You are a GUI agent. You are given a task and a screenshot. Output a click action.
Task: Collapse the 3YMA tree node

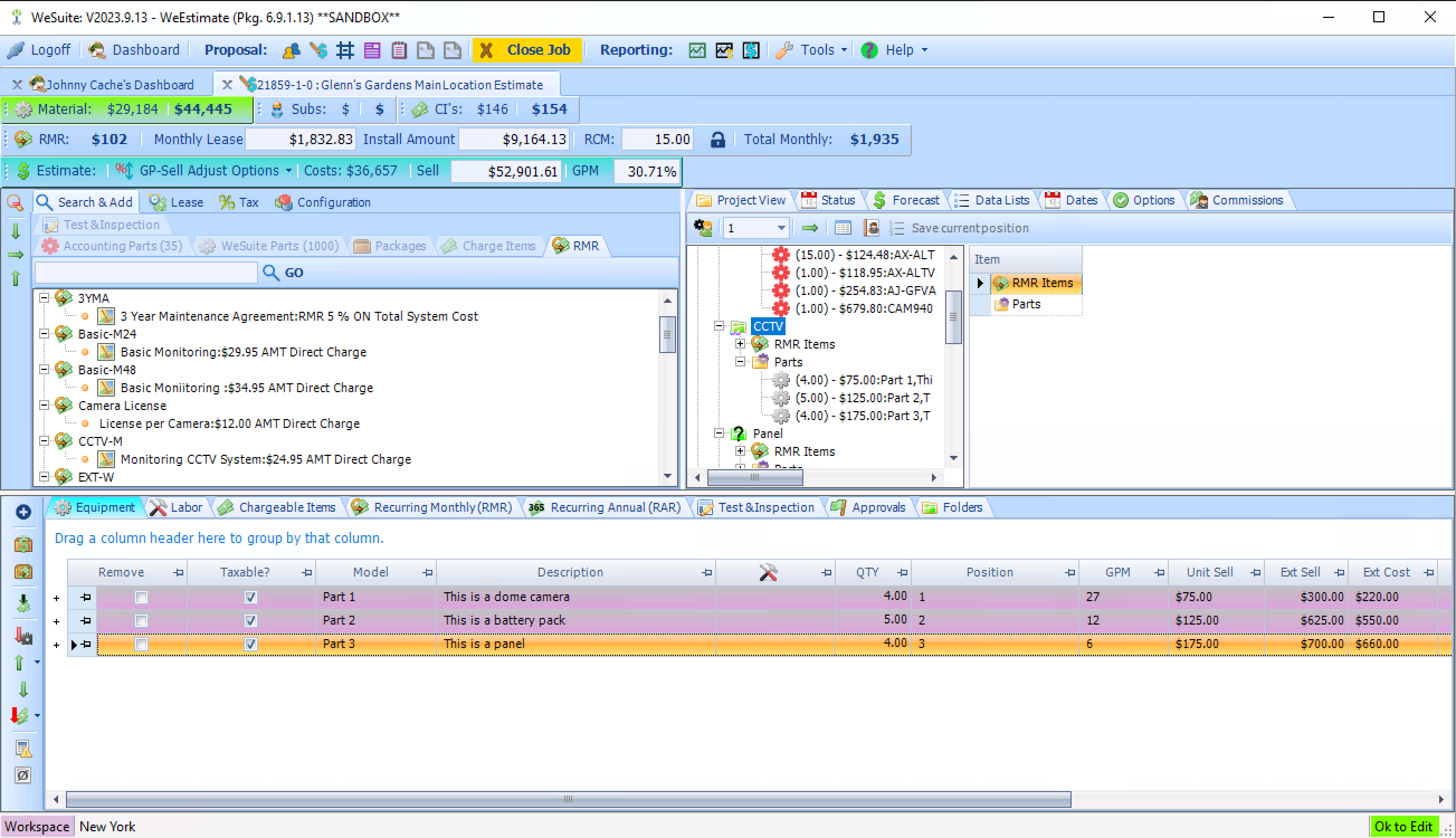pyautogui.click(x=44, y=298)
